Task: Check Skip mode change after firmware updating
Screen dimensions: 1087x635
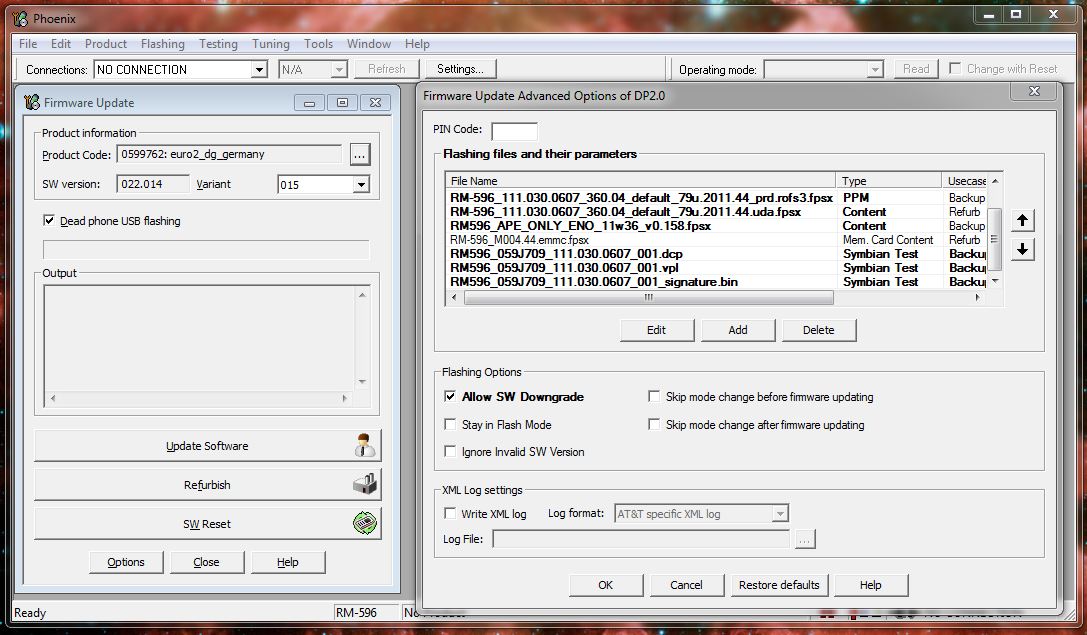Action: (654, 424)
